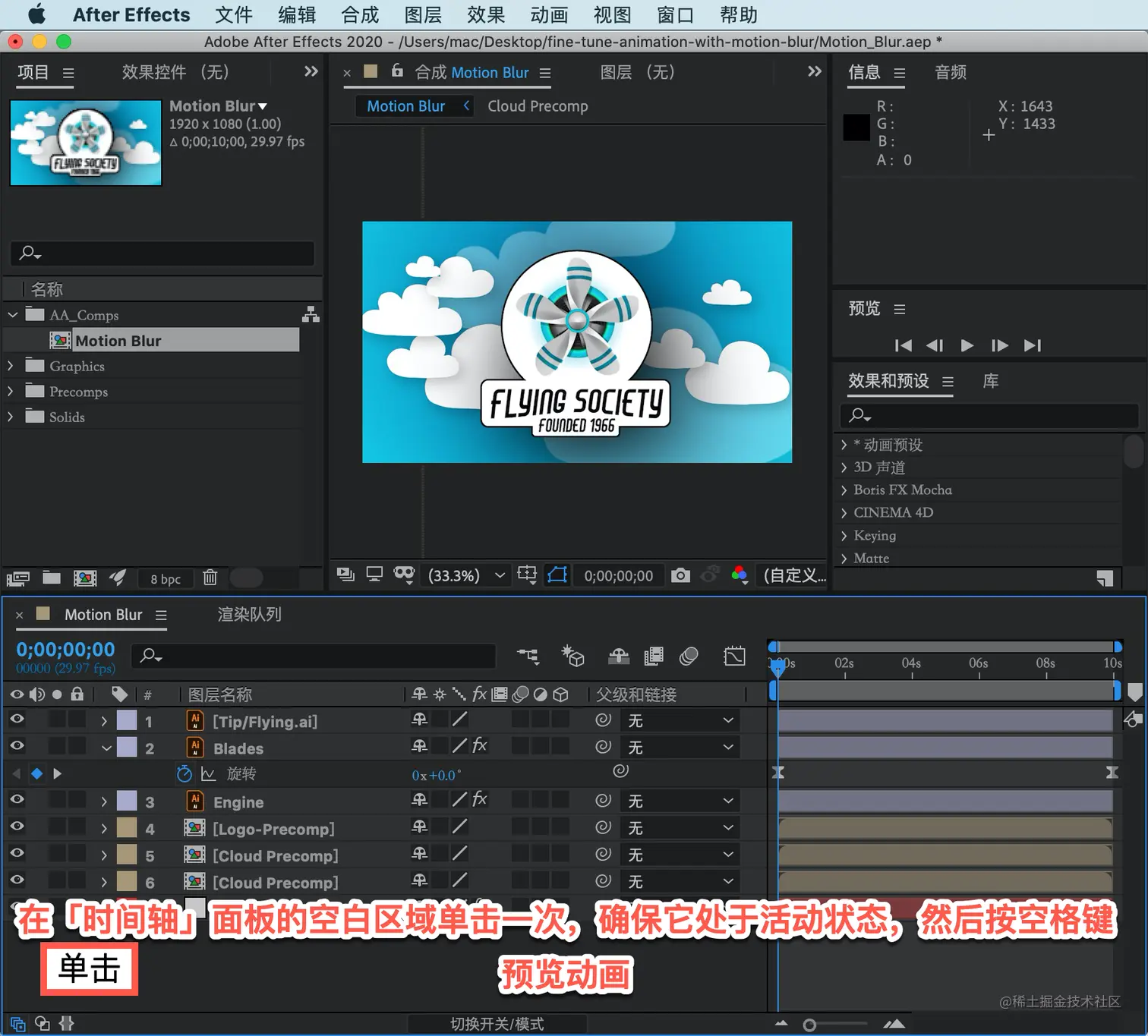Hide layer 5 Cloud Precomp with its eye
The width and height of the screenshot is (1148, 1036).
(17, 853)
